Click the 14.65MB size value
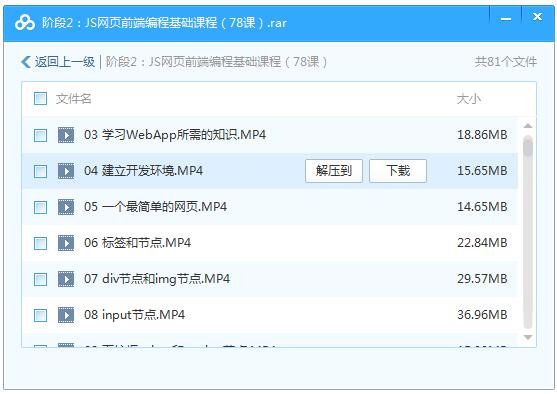This screenshot has height=394, width=557. click(x=482, y=207)
